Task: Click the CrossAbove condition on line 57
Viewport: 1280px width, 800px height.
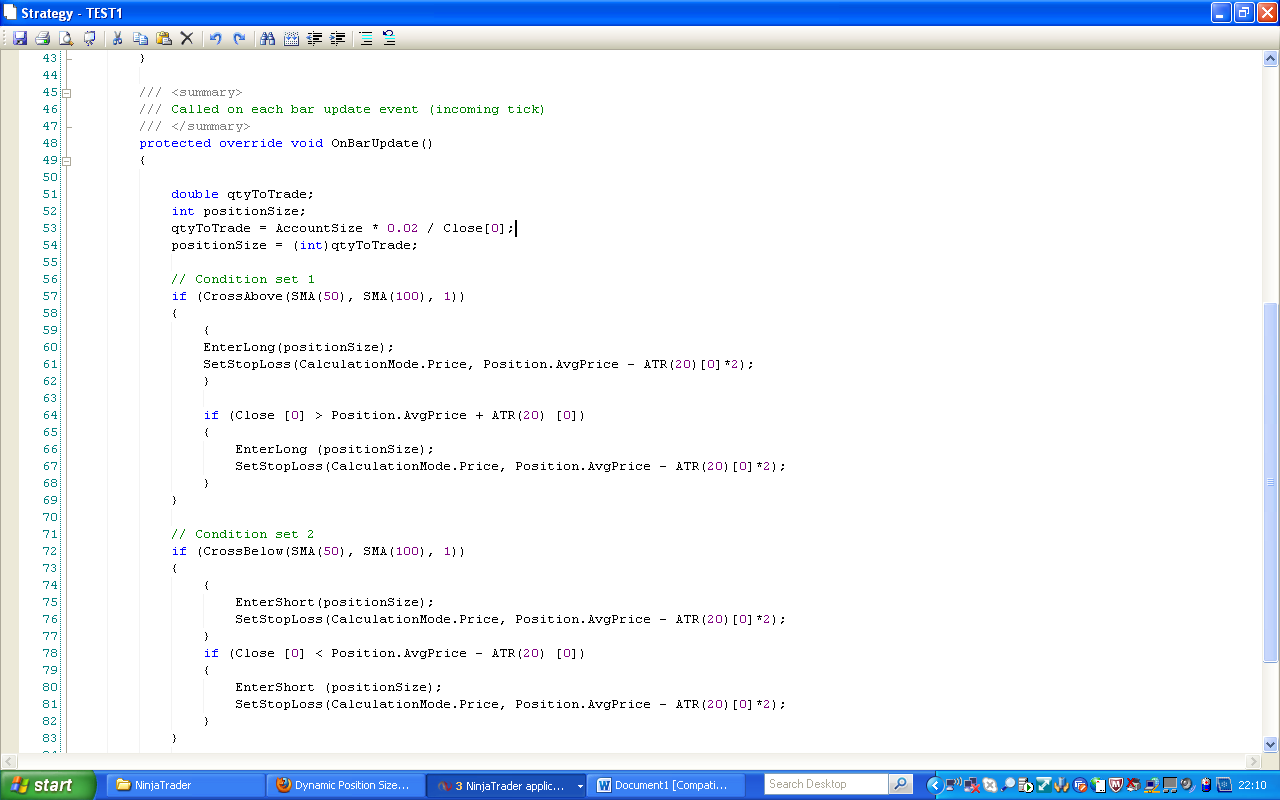Action: (318, 296)
